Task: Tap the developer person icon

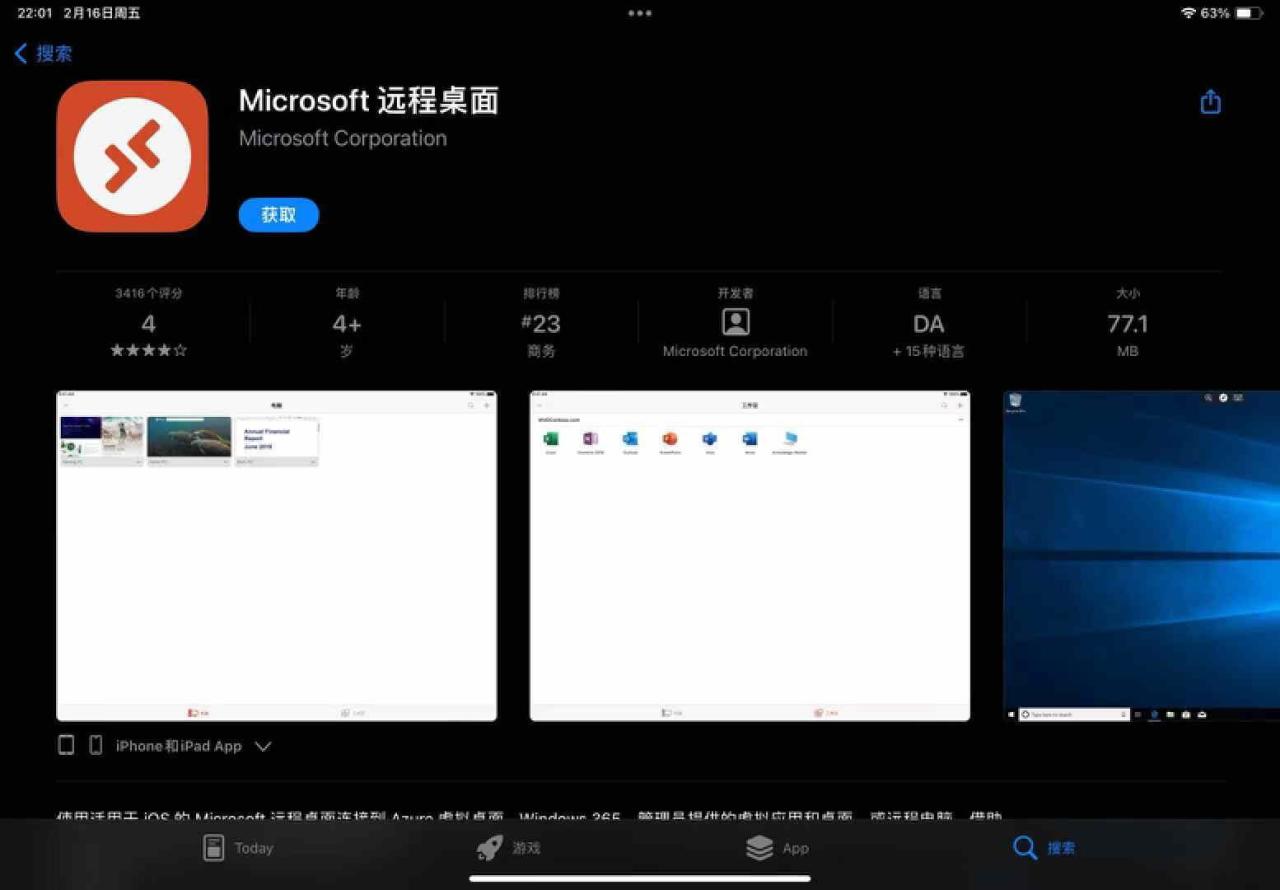Action: (735, 322)
